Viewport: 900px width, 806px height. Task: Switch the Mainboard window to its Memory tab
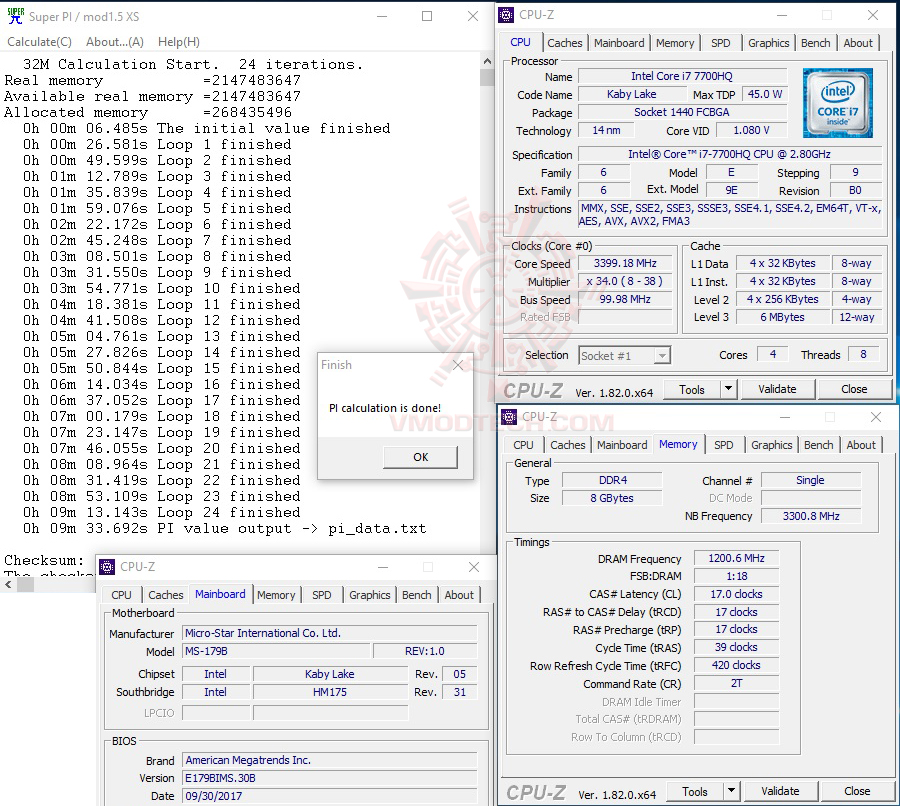pos(276,595)
